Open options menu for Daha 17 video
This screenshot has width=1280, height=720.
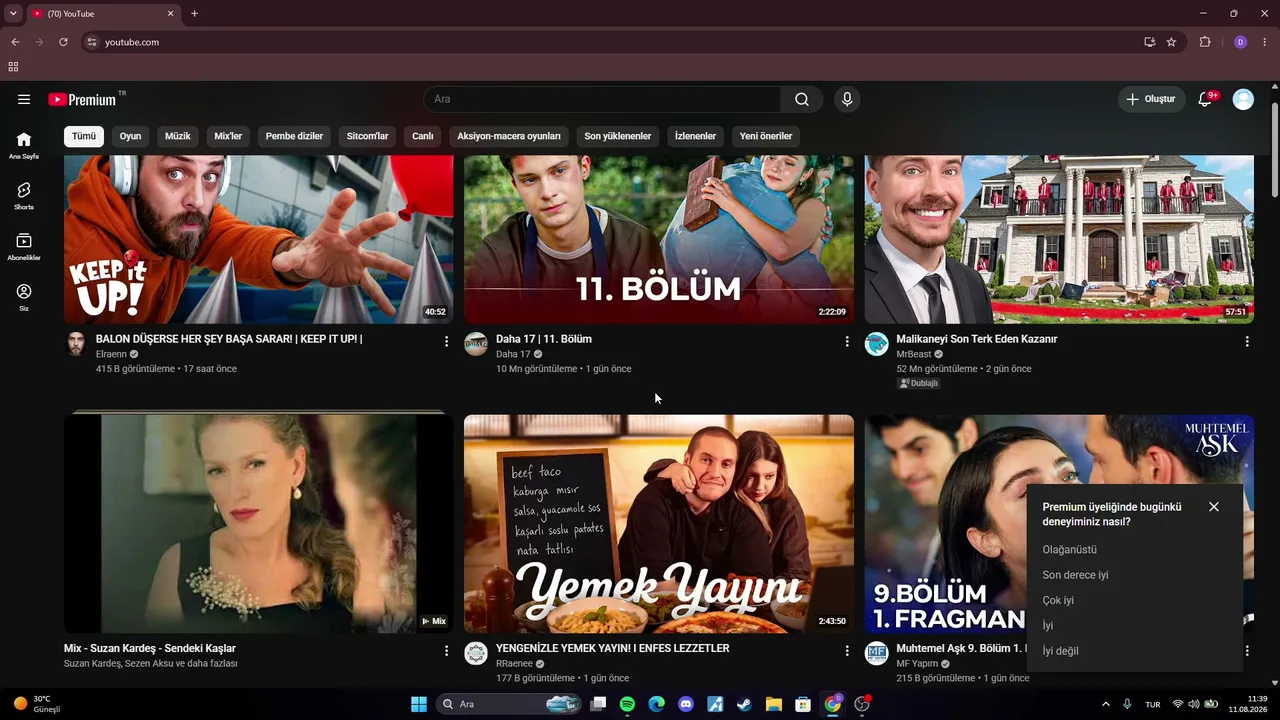(847, 342)
